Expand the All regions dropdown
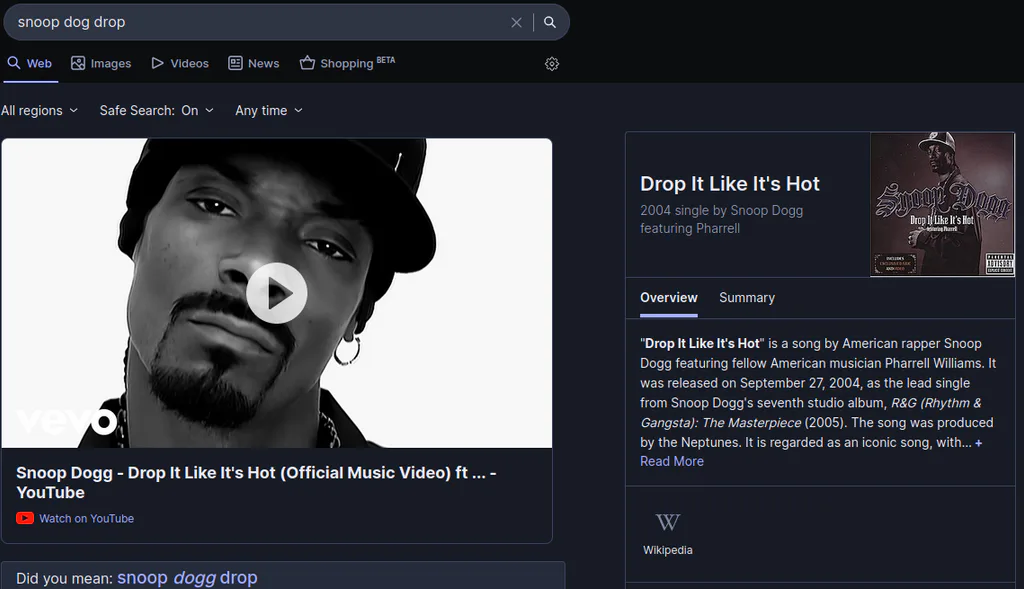Screen dimensions: 1024x589 pyautogui.click(x=39, y=110)
